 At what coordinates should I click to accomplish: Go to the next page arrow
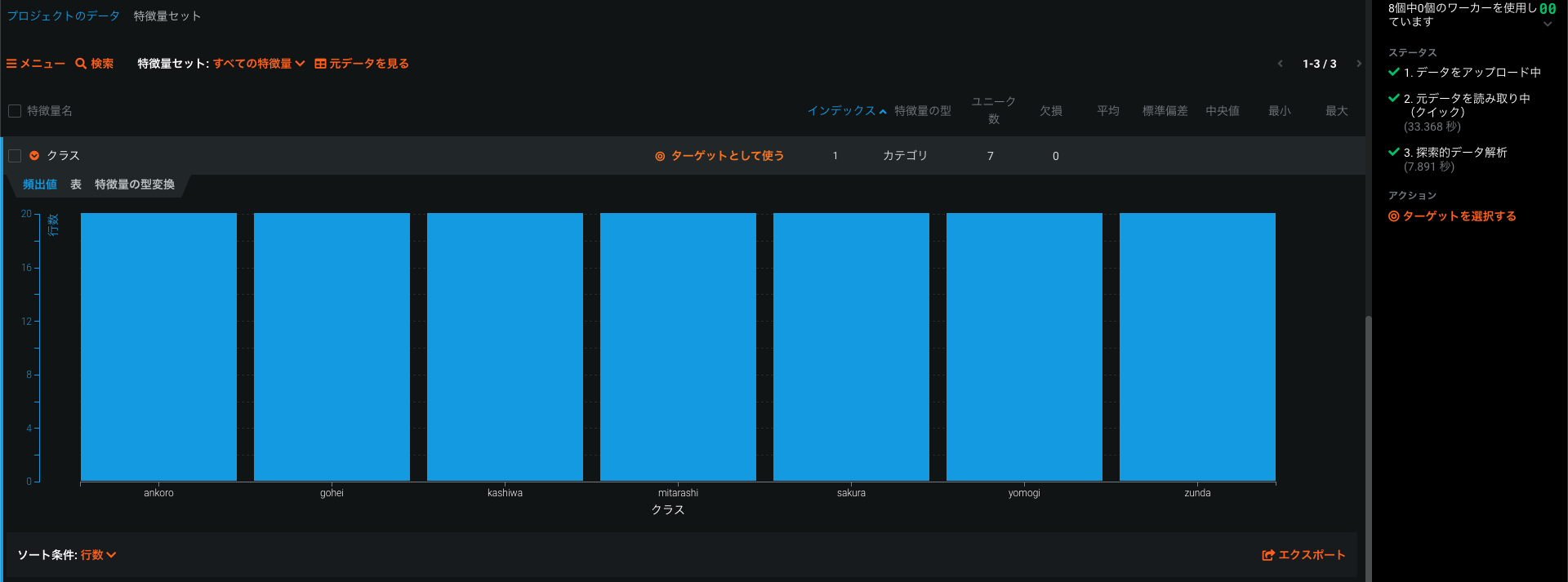[x=1359, y=64]
